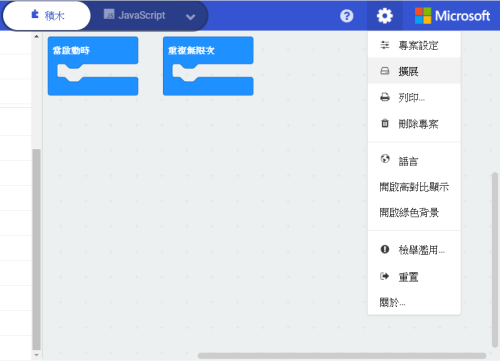Open 語言 language menu item
The image size is (500, 362).
414,161
